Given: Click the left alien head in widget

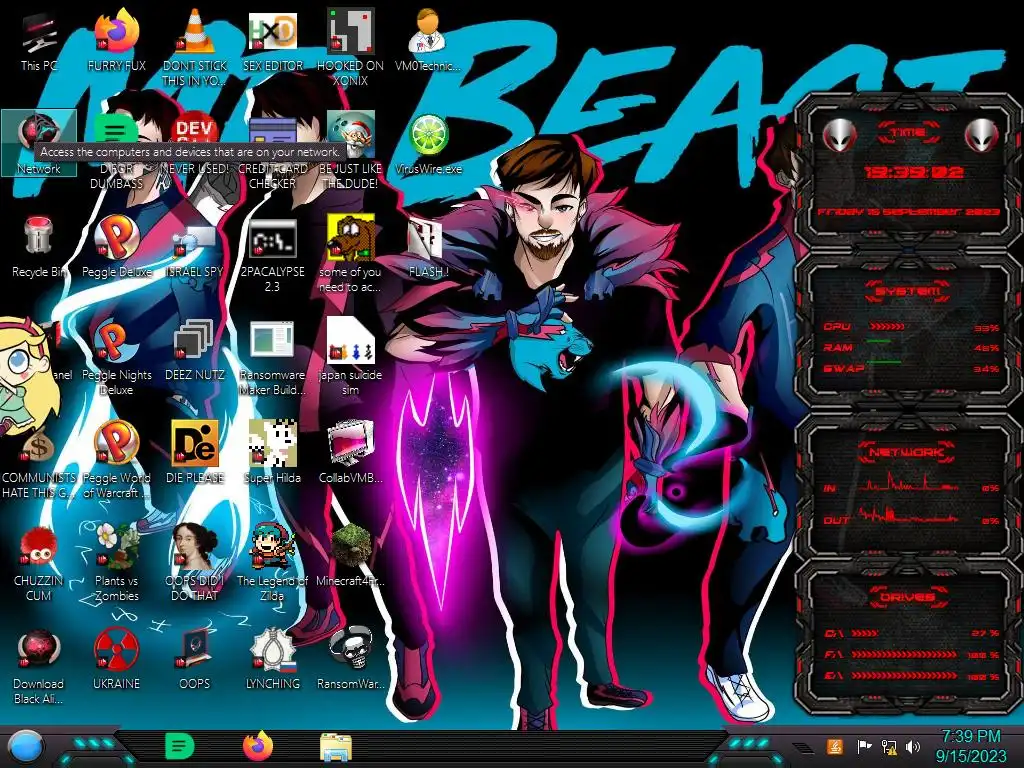Looking at the screenshot, I should 839,135.
